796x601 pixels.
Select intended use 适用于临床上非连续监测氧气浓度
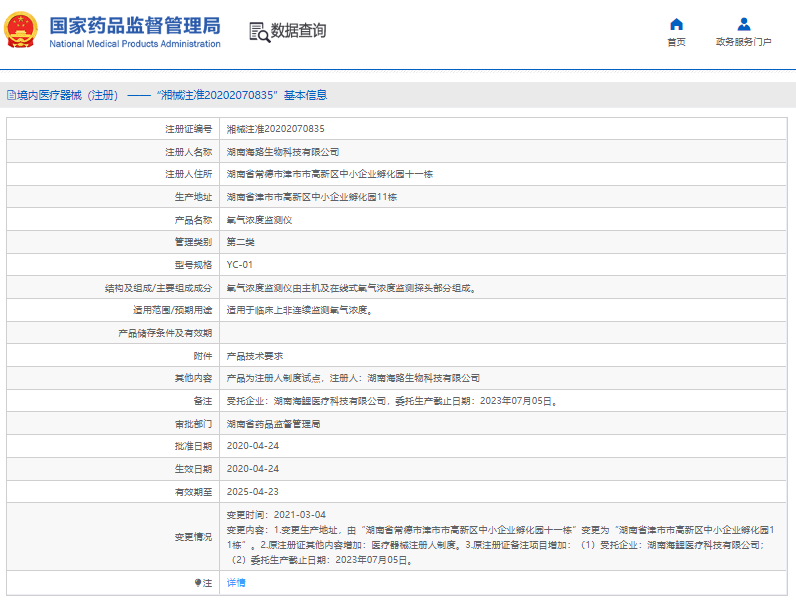(x=300, y=310)
